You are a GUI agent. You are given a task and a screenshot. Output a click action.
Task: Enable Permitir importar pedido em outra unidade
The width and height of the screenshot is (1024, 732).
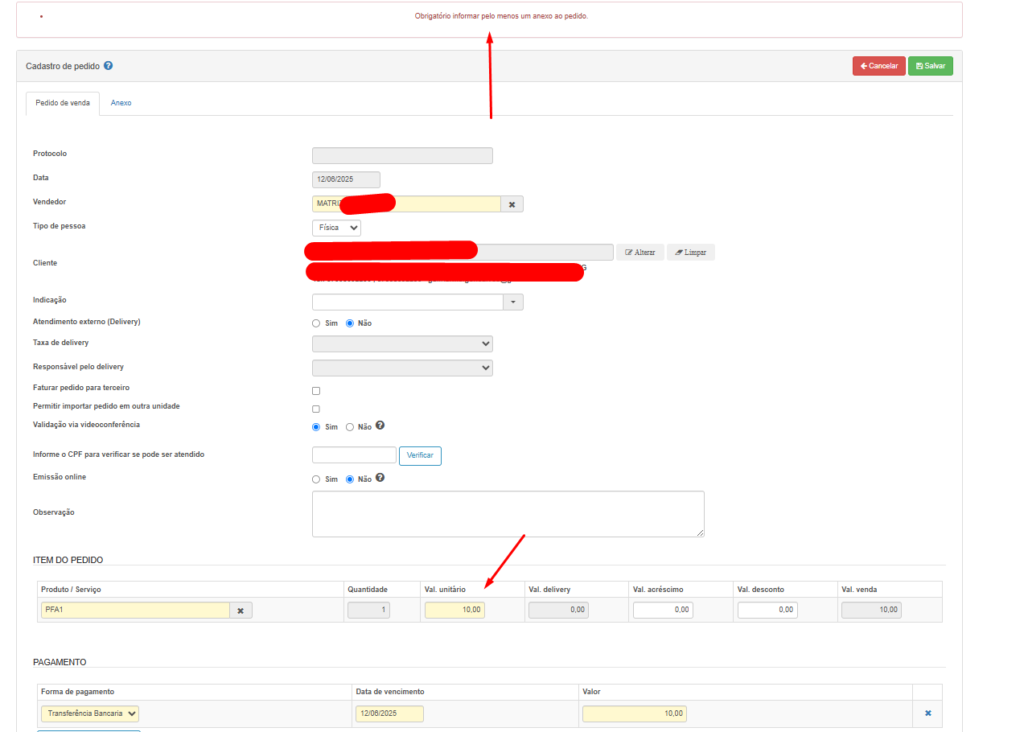coord(316,409)
